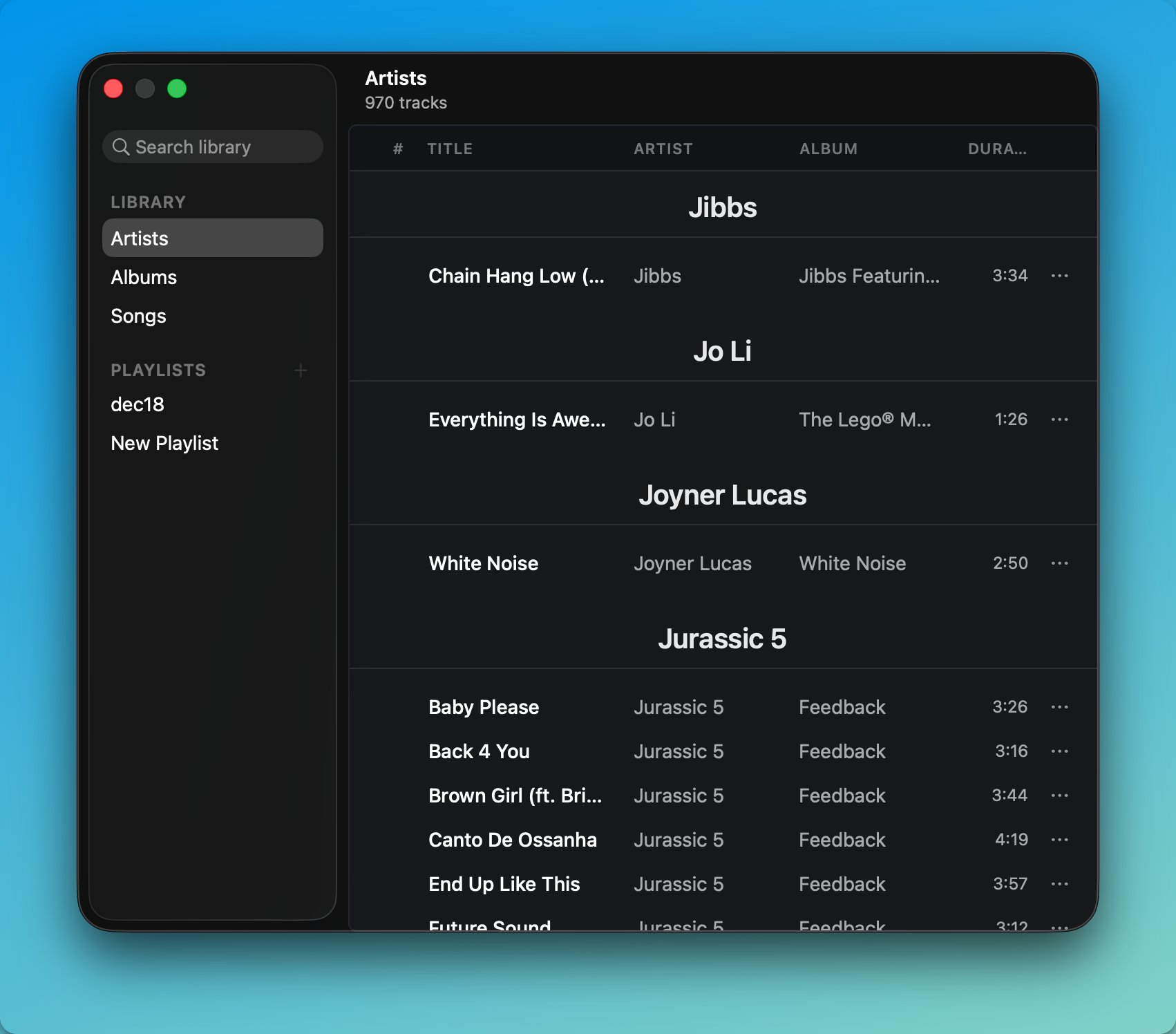The image size is (1176, 1034).
Task: Select track End Up Like This
Action: [504, 884]
